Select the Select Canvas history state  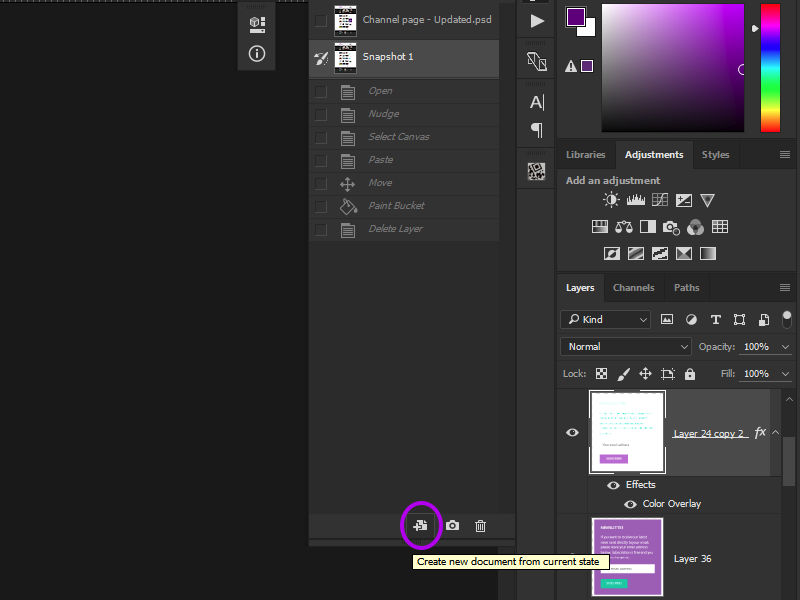click(404, 137)
